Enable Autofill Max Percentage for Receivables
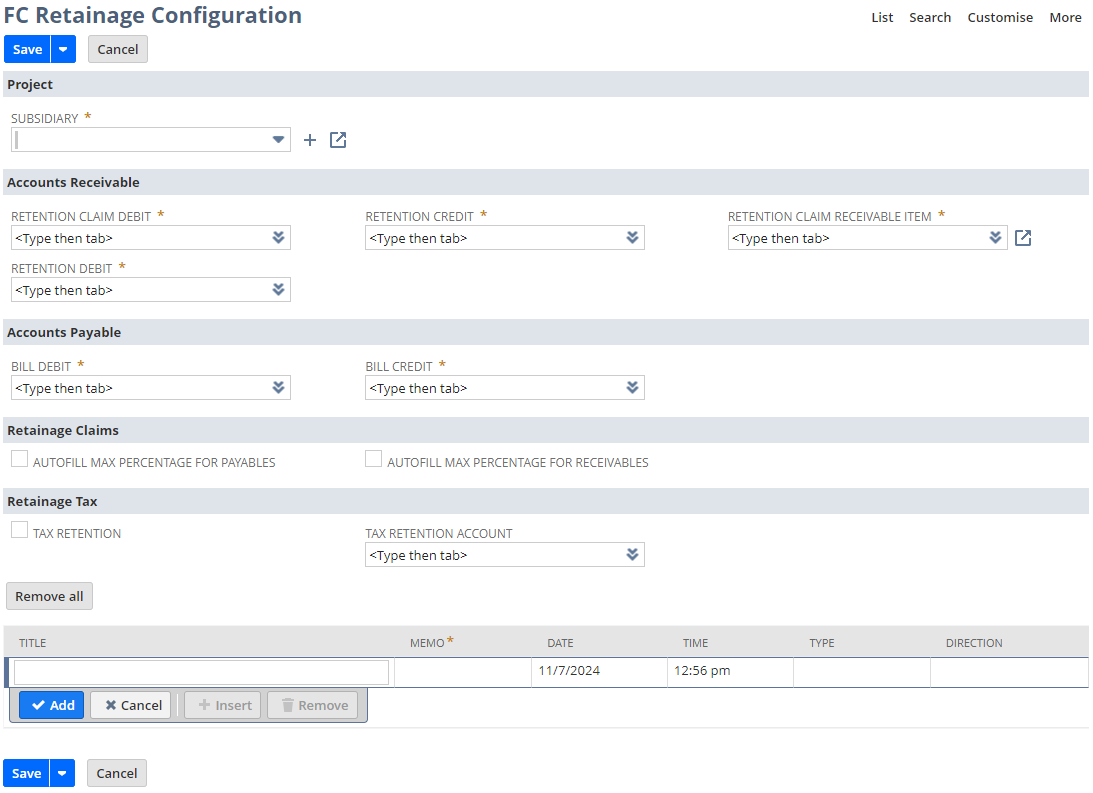This screenshot has height=793, width=1093. point(374,459)
